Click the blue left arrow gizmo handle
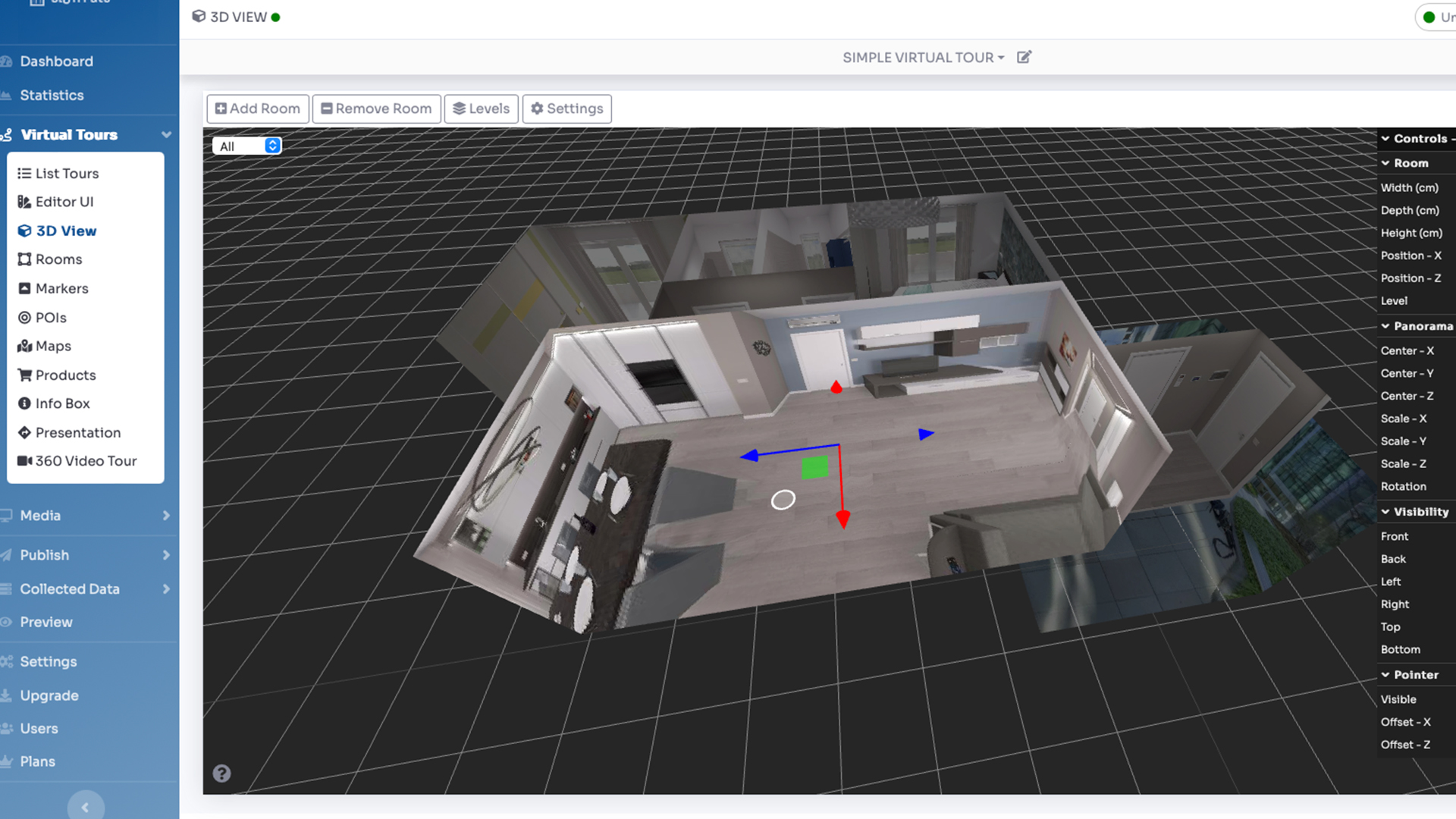The image size is (1456, 819). tap(750, 455)
